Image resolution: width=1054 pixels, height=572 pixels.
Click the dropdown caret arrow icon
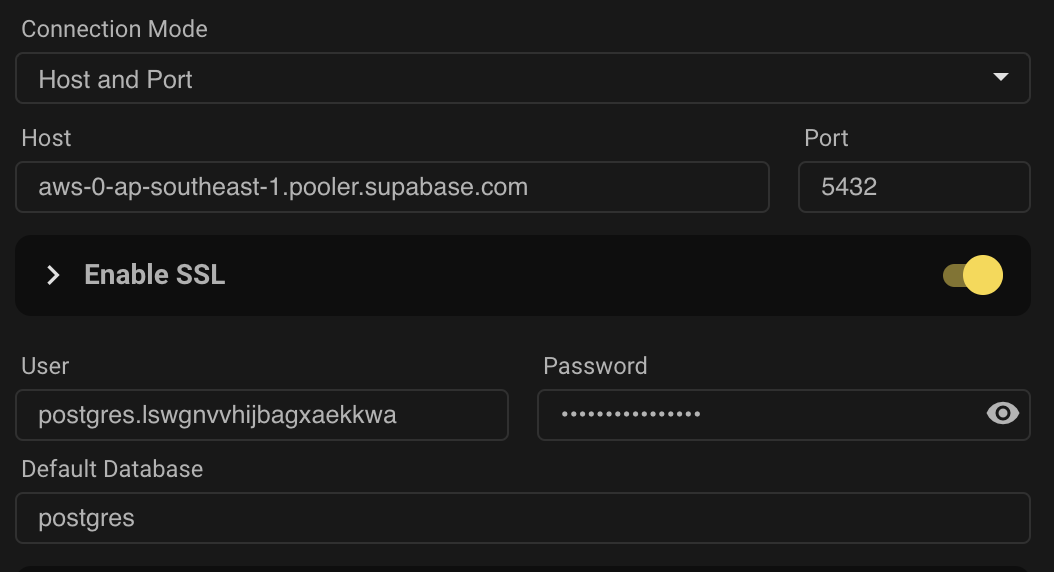tap(1000, 78)
